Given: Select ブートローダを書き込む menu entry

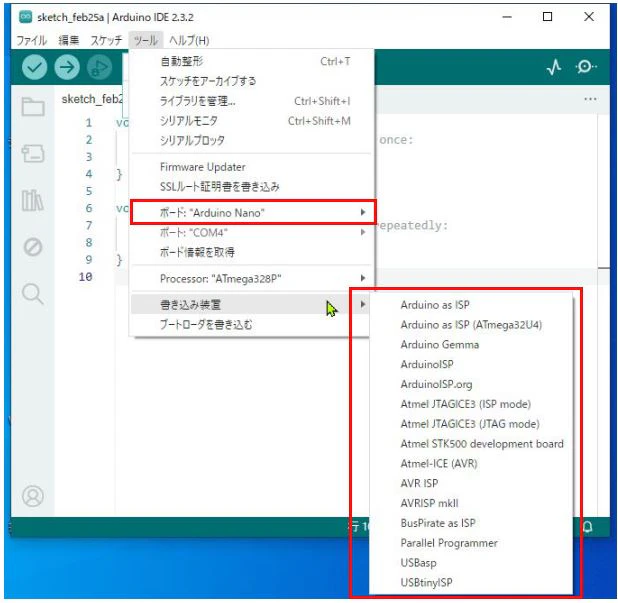Looking at the screenshot, I should coord(251,324).
